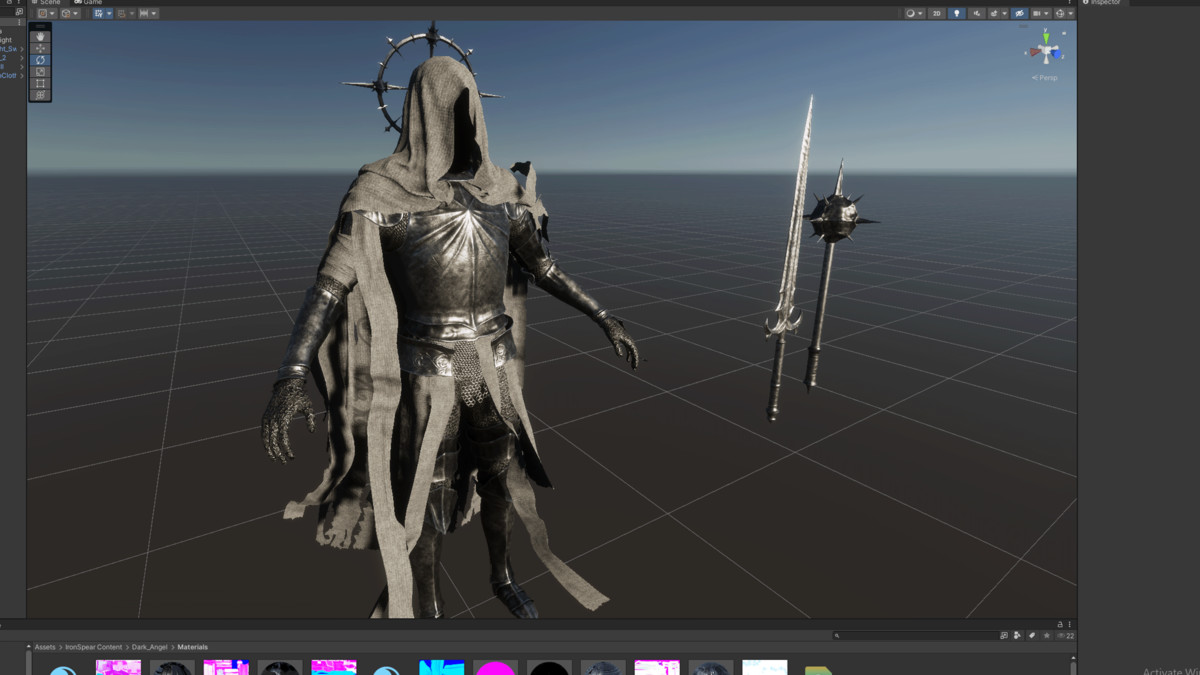Select the combined Transform tool
The width and height of the screenshot is (1200, 675).
tap(40, 95)
